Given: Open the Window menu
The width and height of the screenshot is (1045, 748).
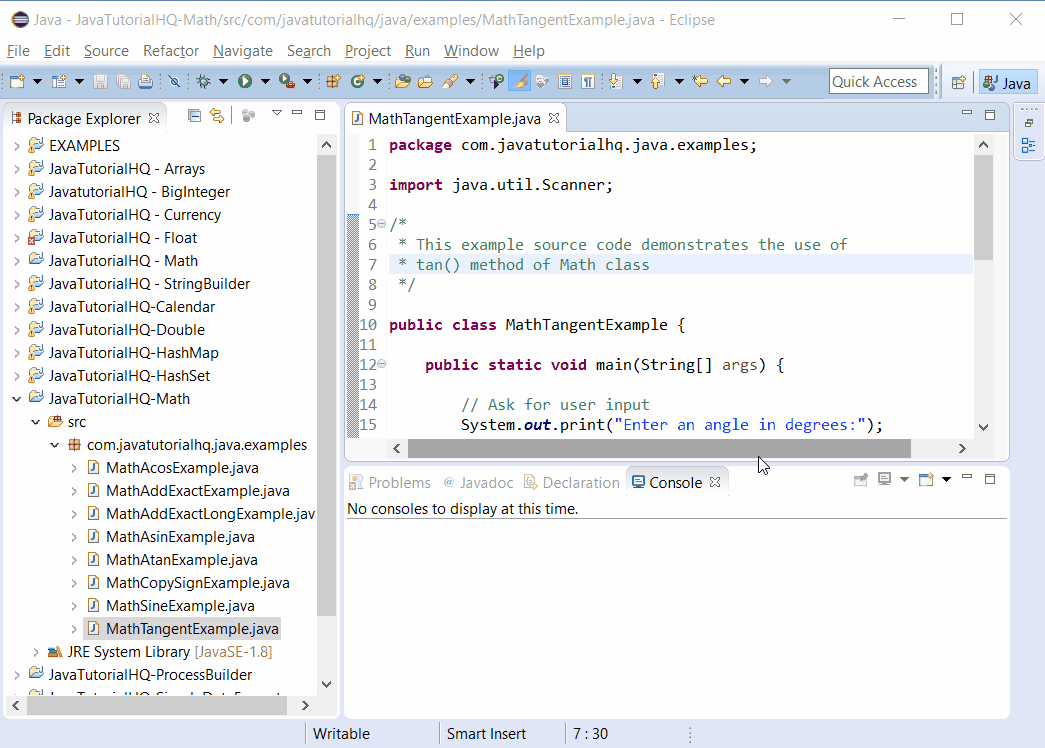Looking at the screenshot, I should click(x=471, y=51).
